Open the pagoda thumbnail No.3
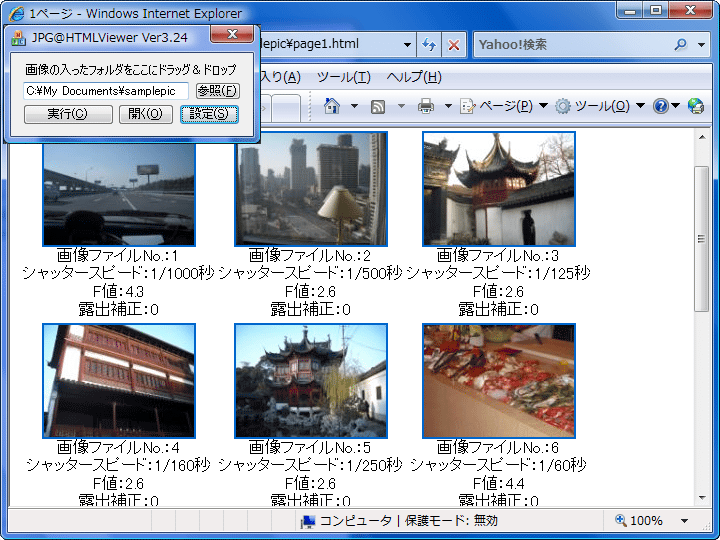Image resolution: width=720 pixels, height=540 pixels. point(499,189)
